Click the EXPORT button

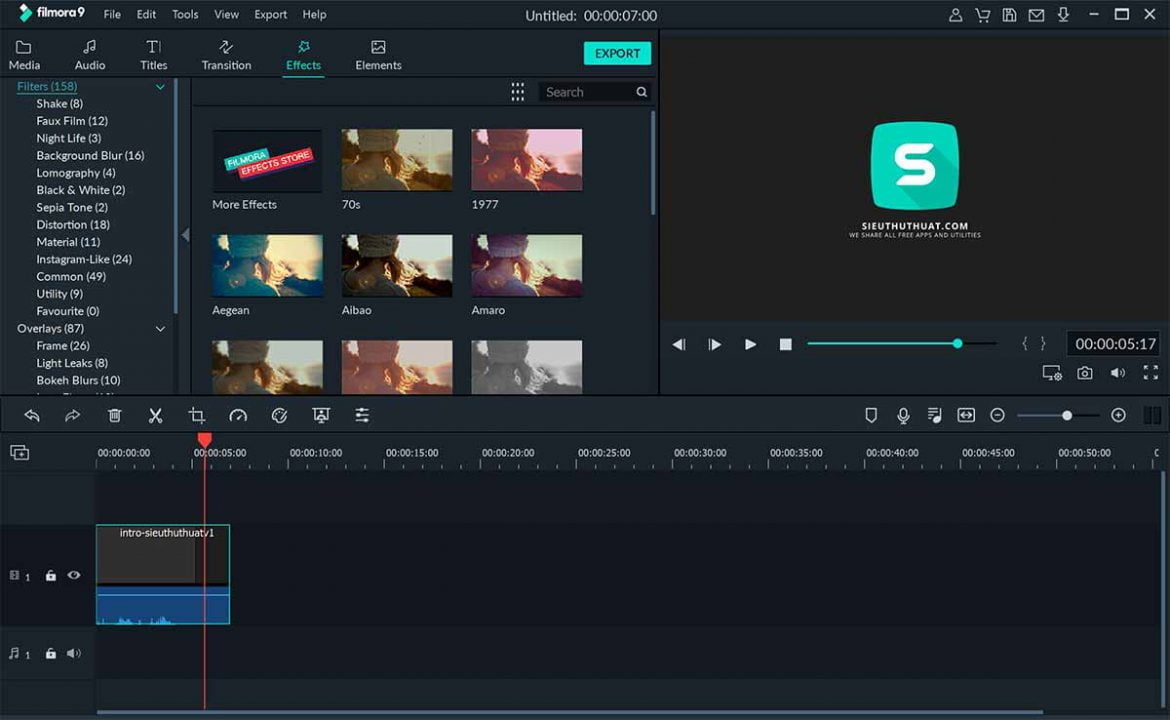[x=617, y=53]
